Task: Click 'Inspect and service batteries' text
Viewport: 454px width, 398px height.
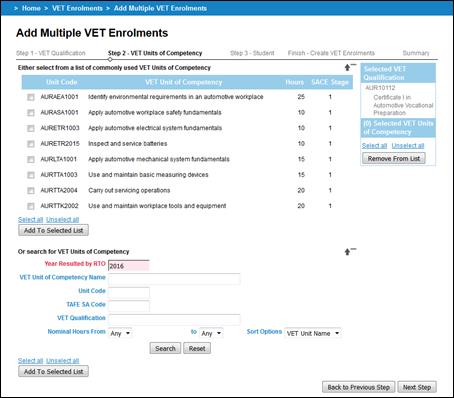Action: coord(128,144)
